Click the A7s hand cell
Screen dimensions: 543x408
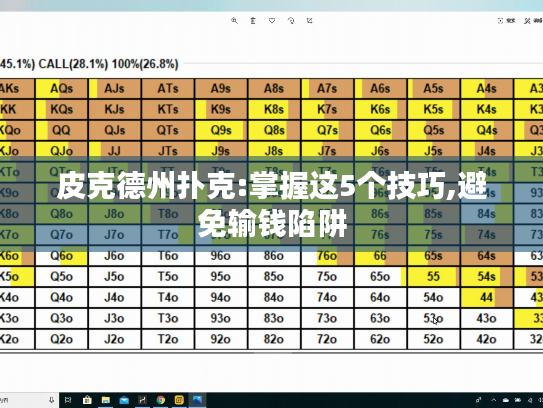pyautogui.click(x=328, y=89)
